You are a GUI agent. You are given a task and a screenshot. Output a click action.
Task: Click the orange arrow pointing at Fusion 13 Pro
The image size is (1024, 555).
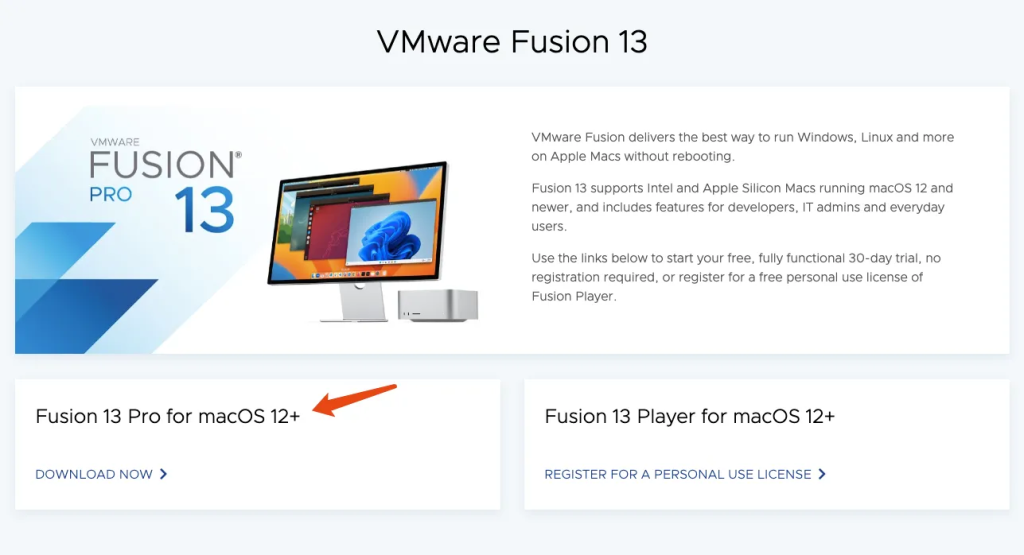coord(354,400)
